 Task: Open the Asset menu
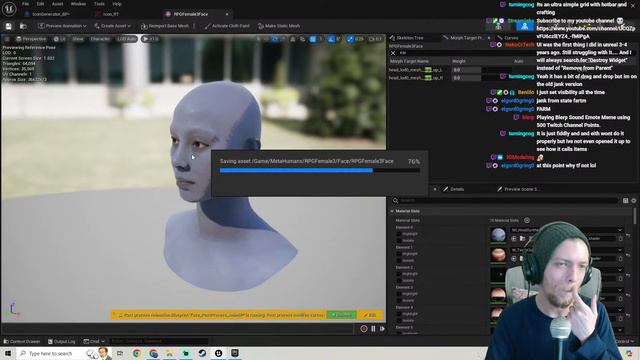tap(58, 4)
